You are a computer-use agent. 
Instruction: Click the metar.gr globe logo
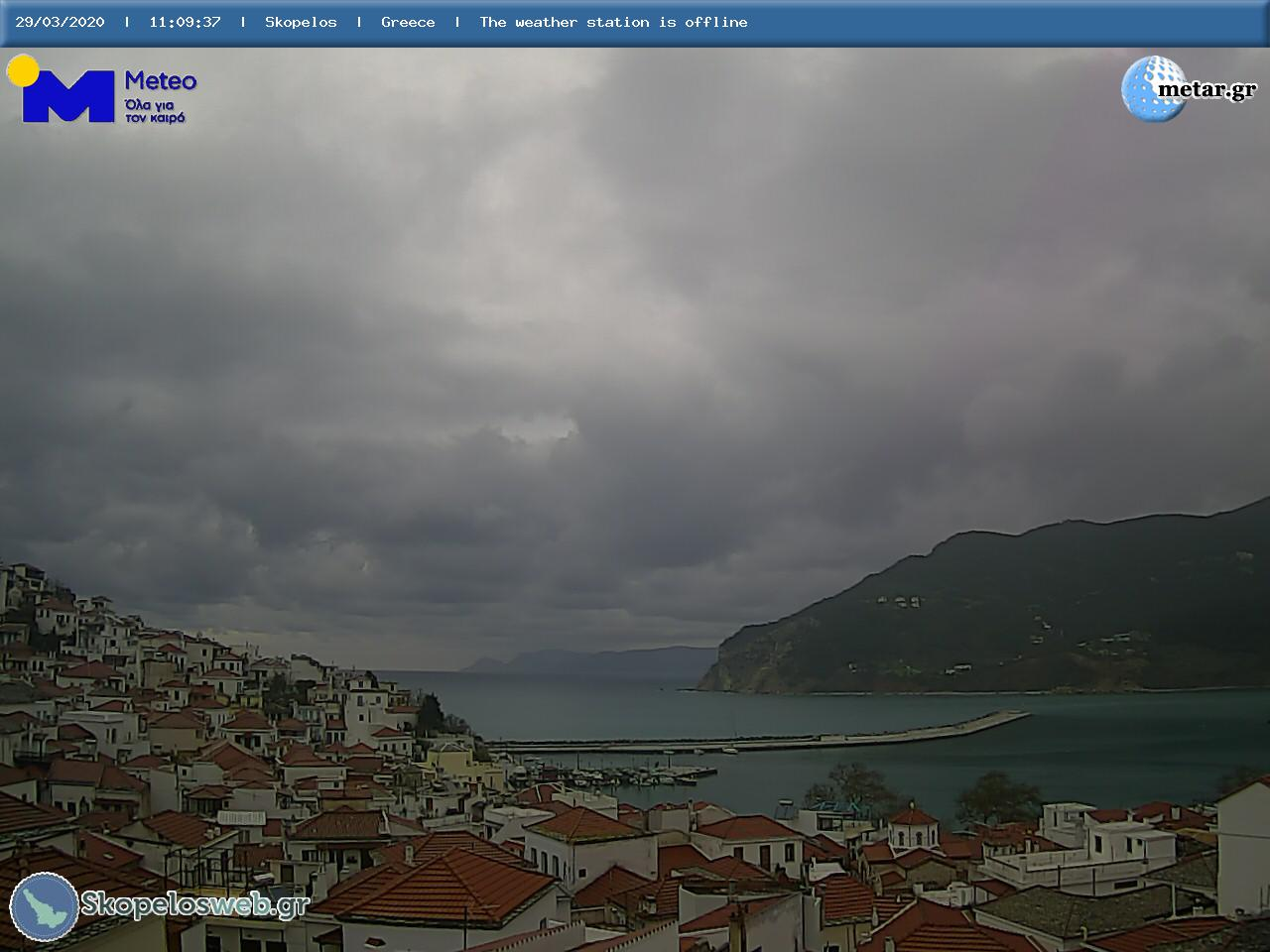point(1153,89)
